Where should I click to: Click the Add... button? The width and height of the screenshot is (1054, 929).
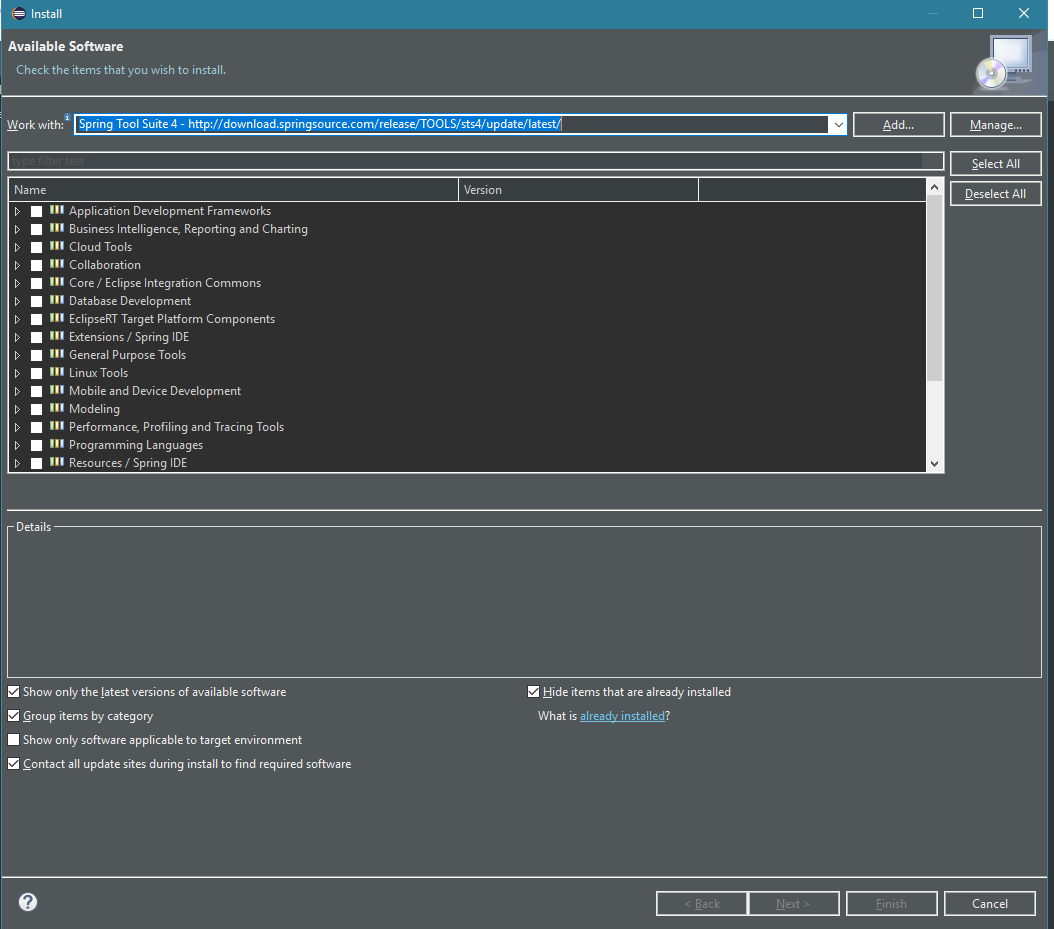pos(898,124)
